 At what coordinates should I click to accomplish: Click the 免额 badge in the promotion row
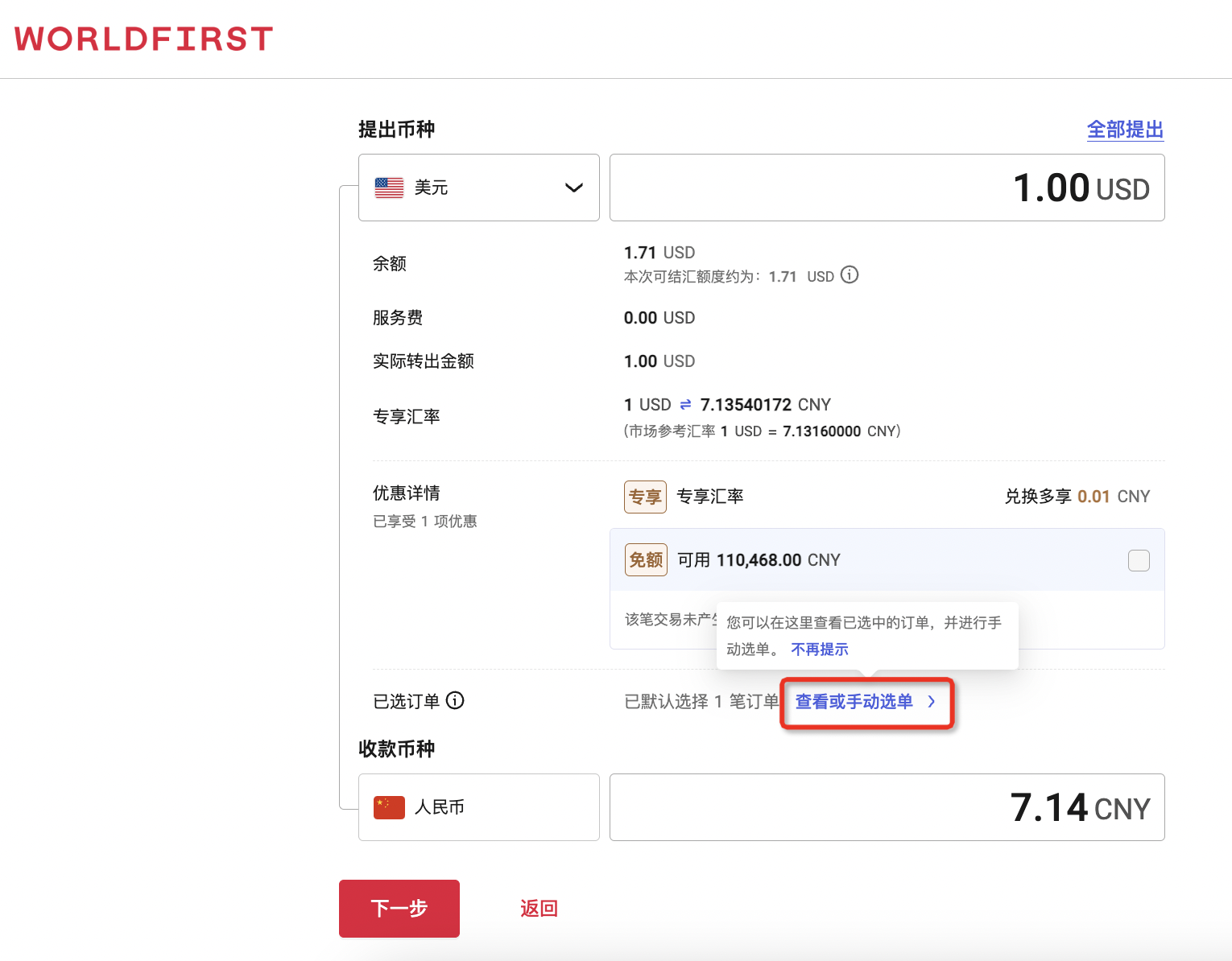pyautogui.click(x=645, y=559)
